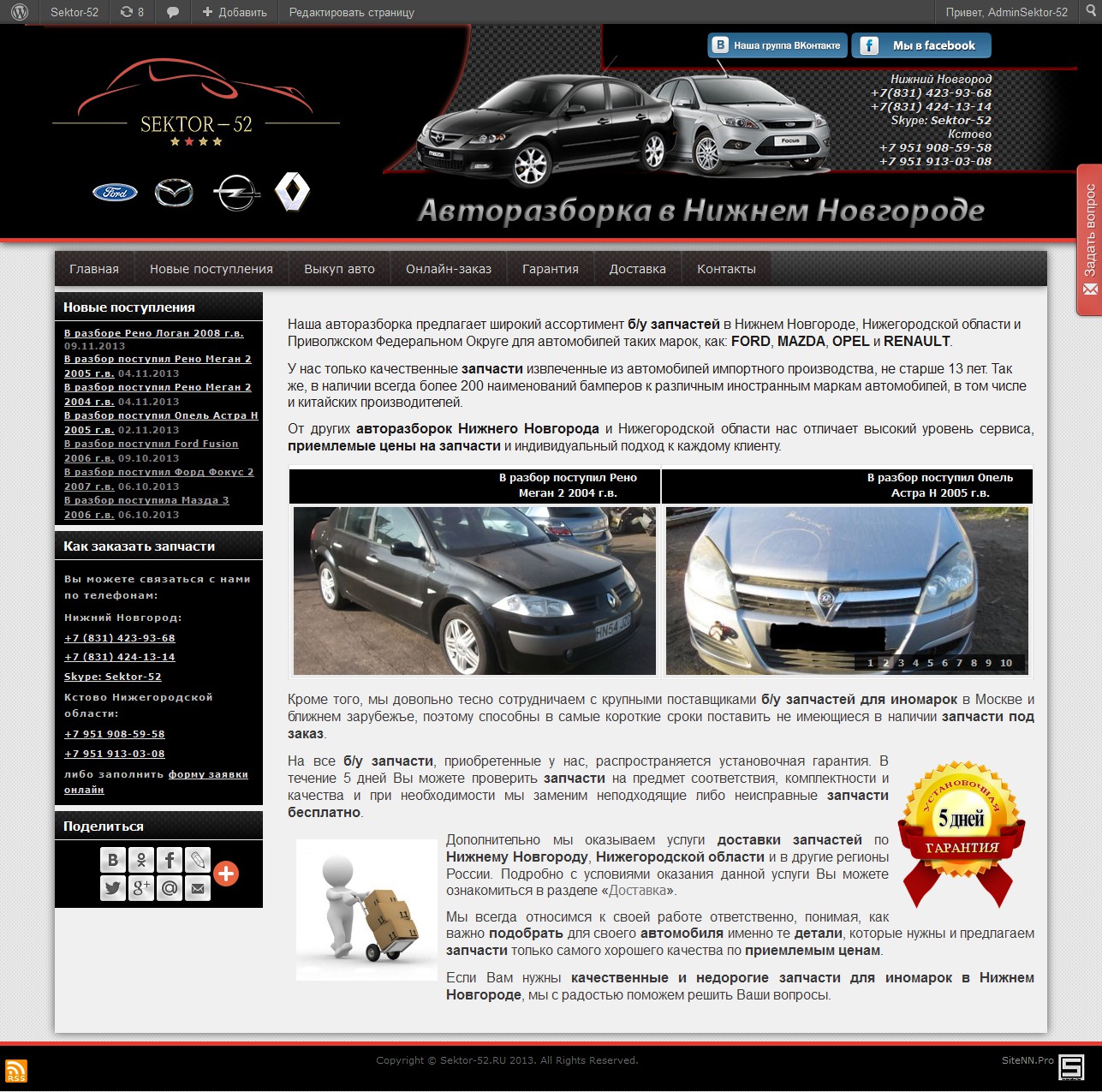Share via Twitter bird icon
Viewport: 1102px width, 1092px height.
coord(112,888)
